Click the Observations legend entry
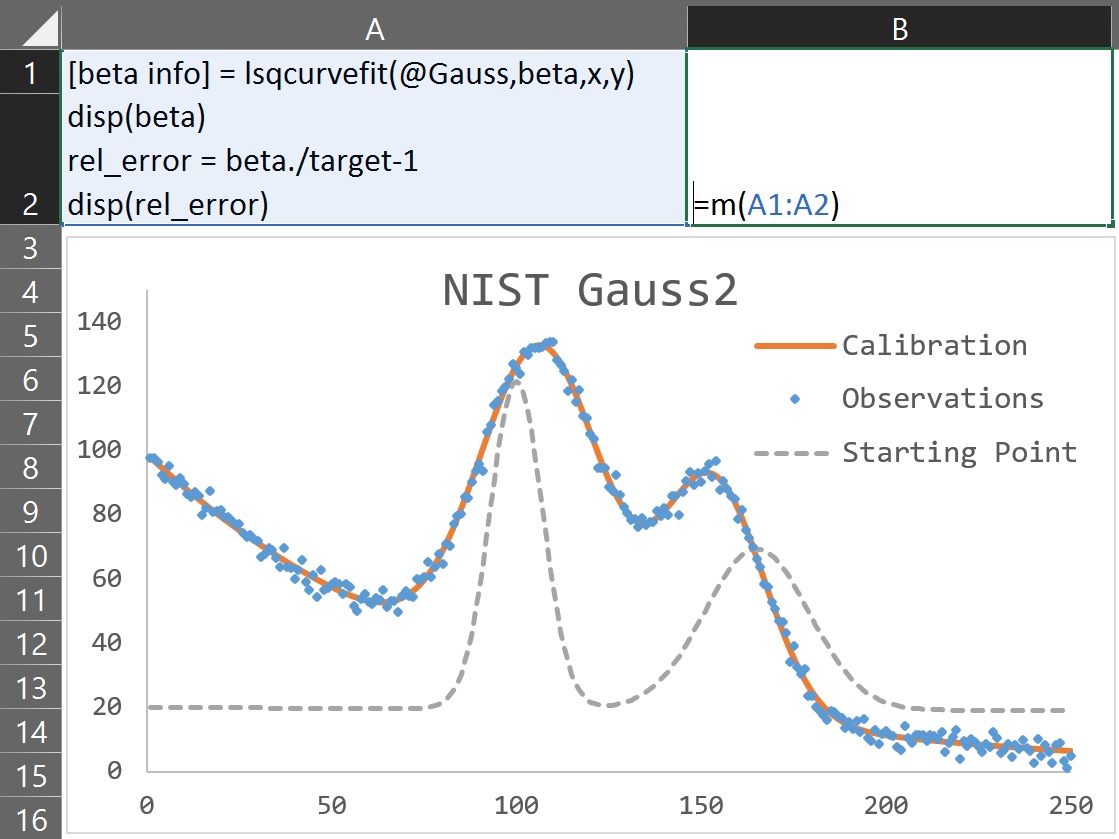The width and height of the screenshot is (1119, 839). click(x=942, y=399)
